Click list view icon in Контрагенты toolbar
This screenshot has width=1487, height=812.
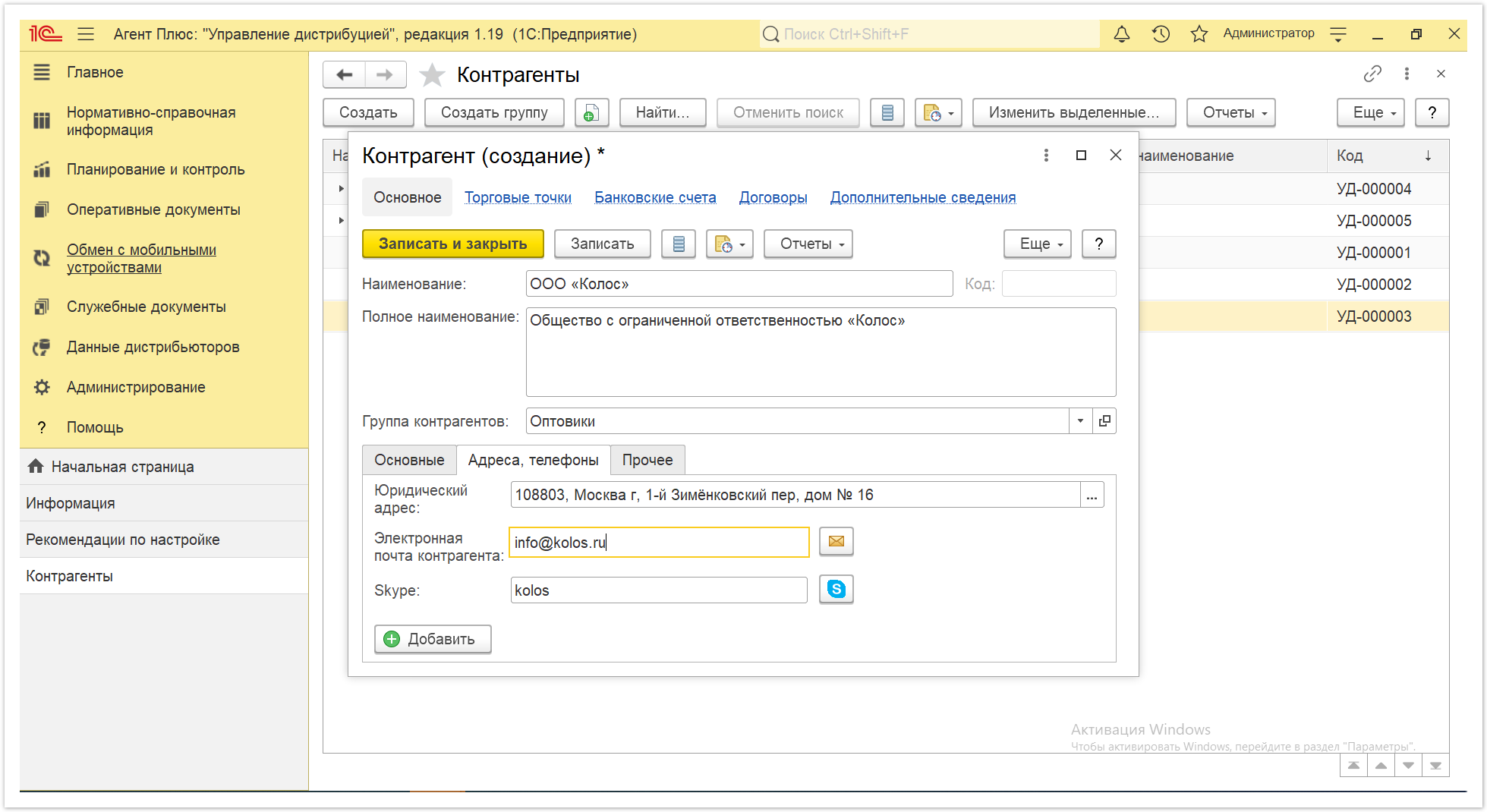click(887, 112)
